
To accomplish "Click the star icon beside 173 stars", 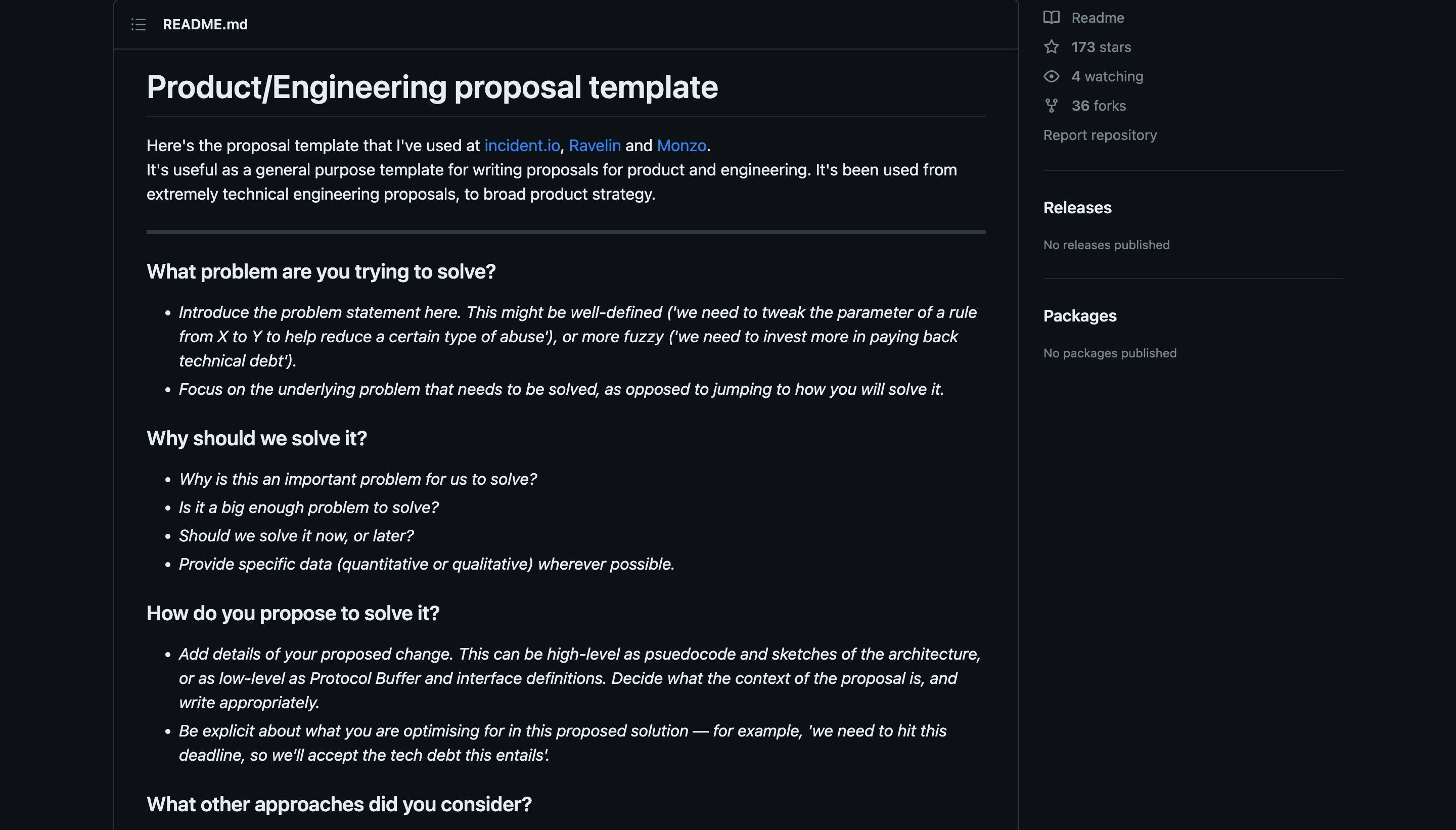I will pyautogui.click(x=1052, y=47).
